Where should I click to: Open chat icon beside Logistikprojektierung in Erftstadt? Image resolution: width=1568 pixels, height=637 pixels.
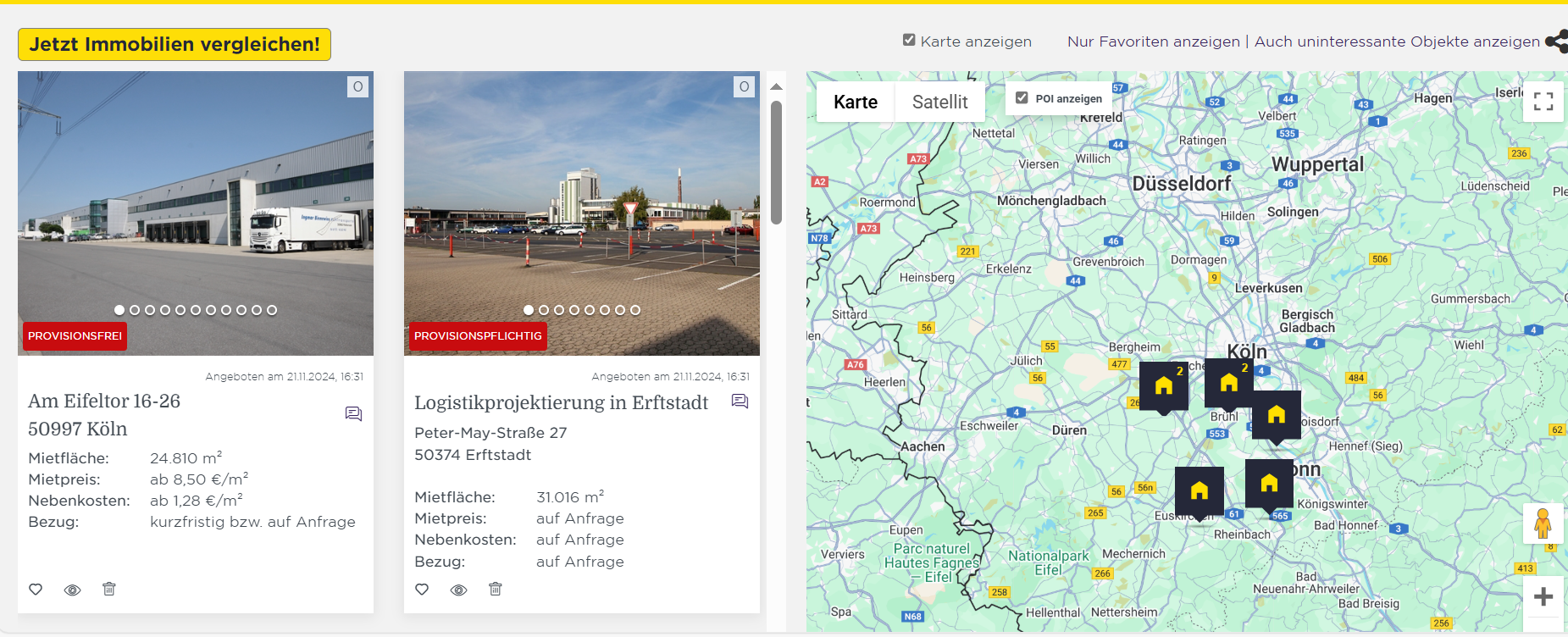click(x=740, y=402)
